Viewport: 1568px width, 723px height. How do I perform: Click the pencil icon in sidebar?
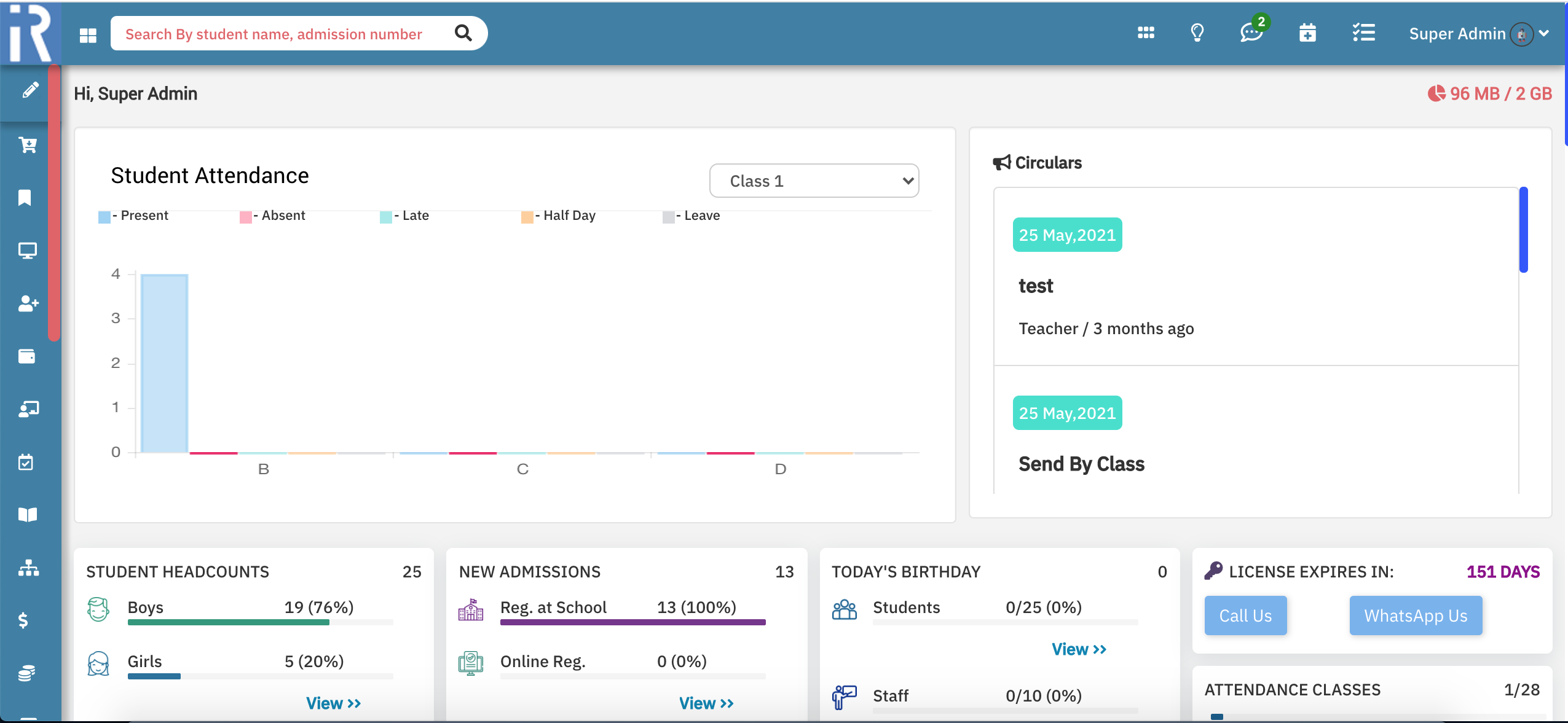click(30, 91)
